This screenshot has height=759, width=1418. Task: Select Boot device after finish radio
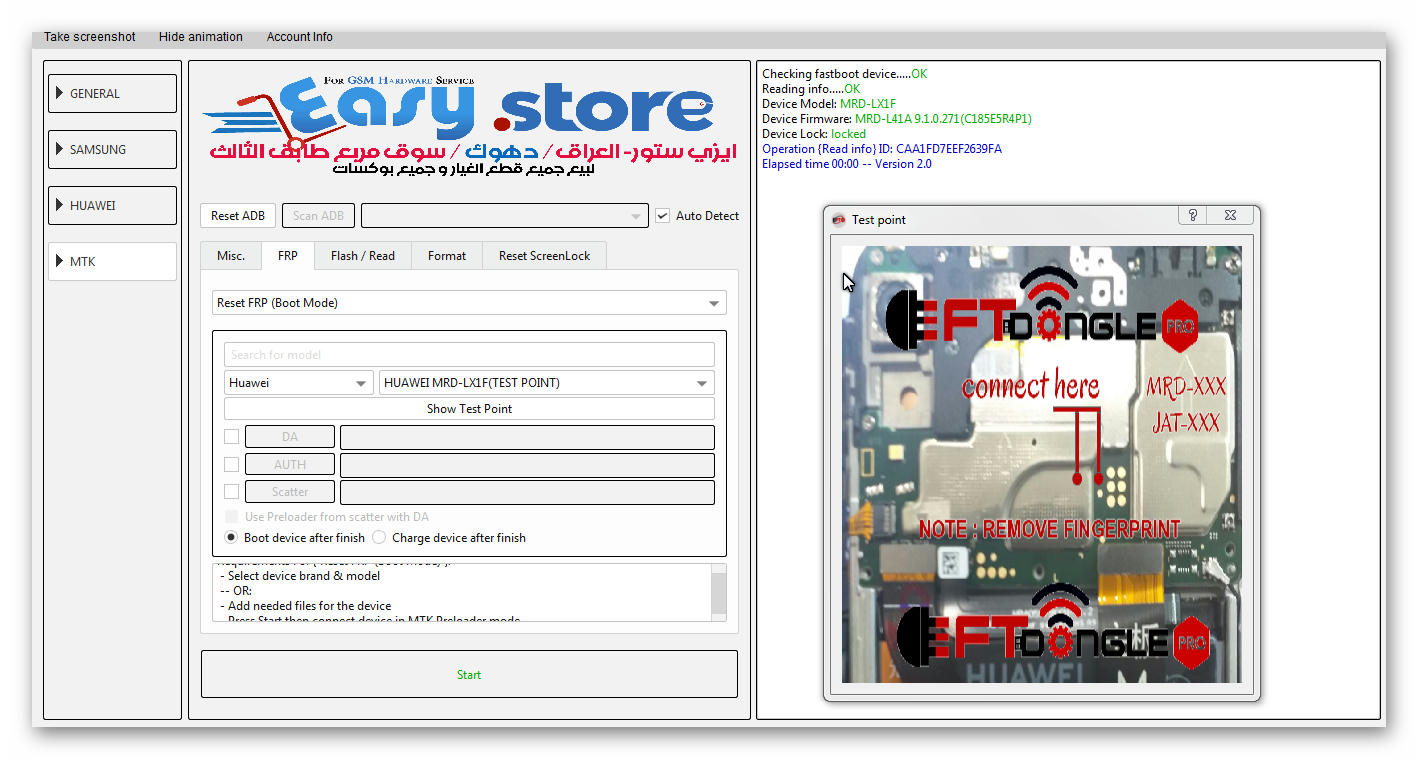point(231,537)
